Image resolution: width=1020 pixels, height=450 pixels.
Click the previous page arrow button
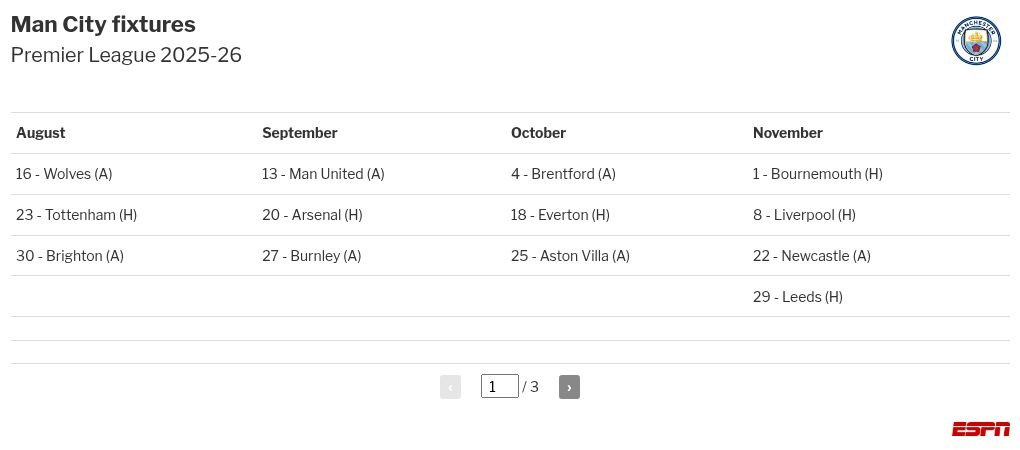pos(450,387)
